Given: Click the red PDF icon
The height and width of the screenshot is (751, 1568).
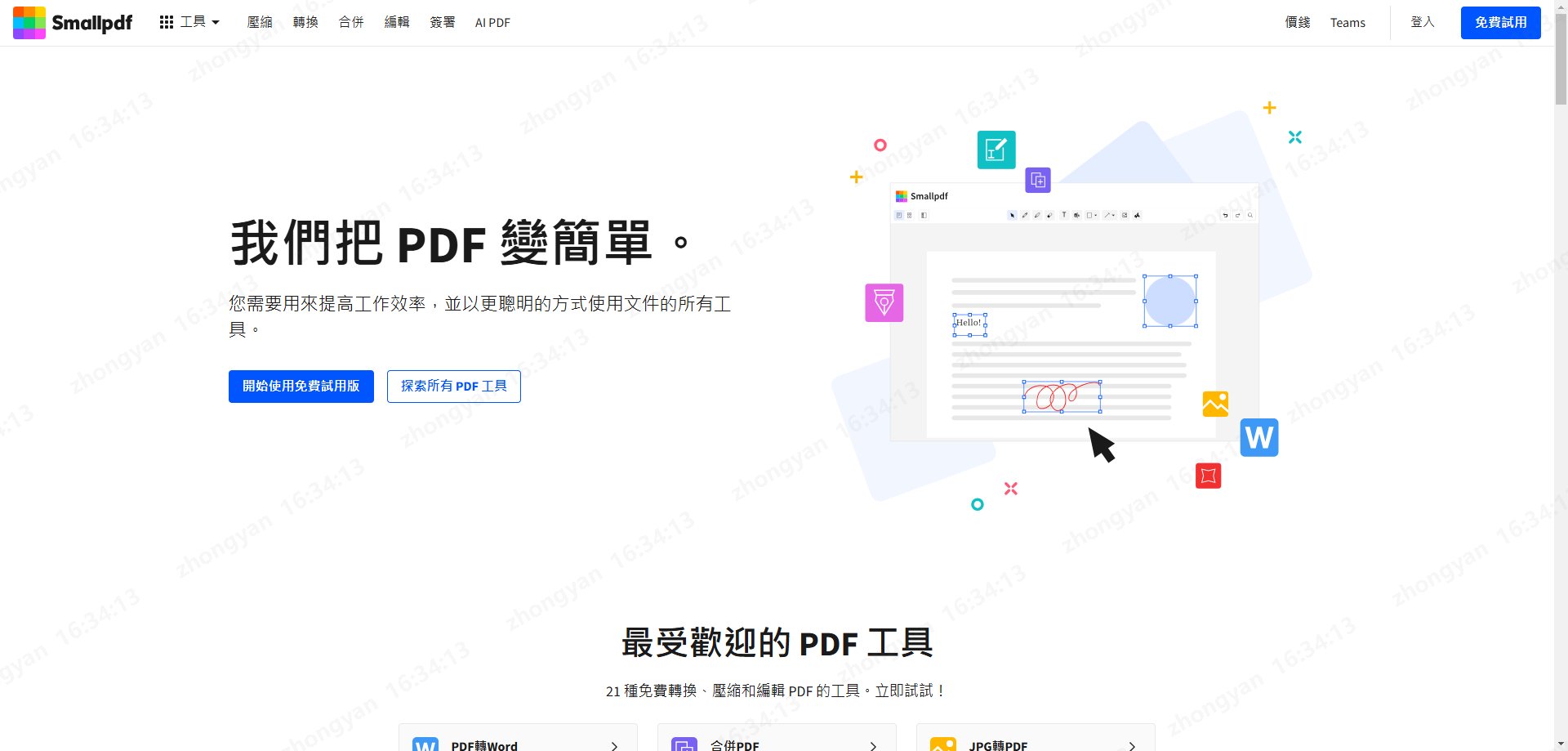Looking at the screenshot, I should tap(1208, 476).
